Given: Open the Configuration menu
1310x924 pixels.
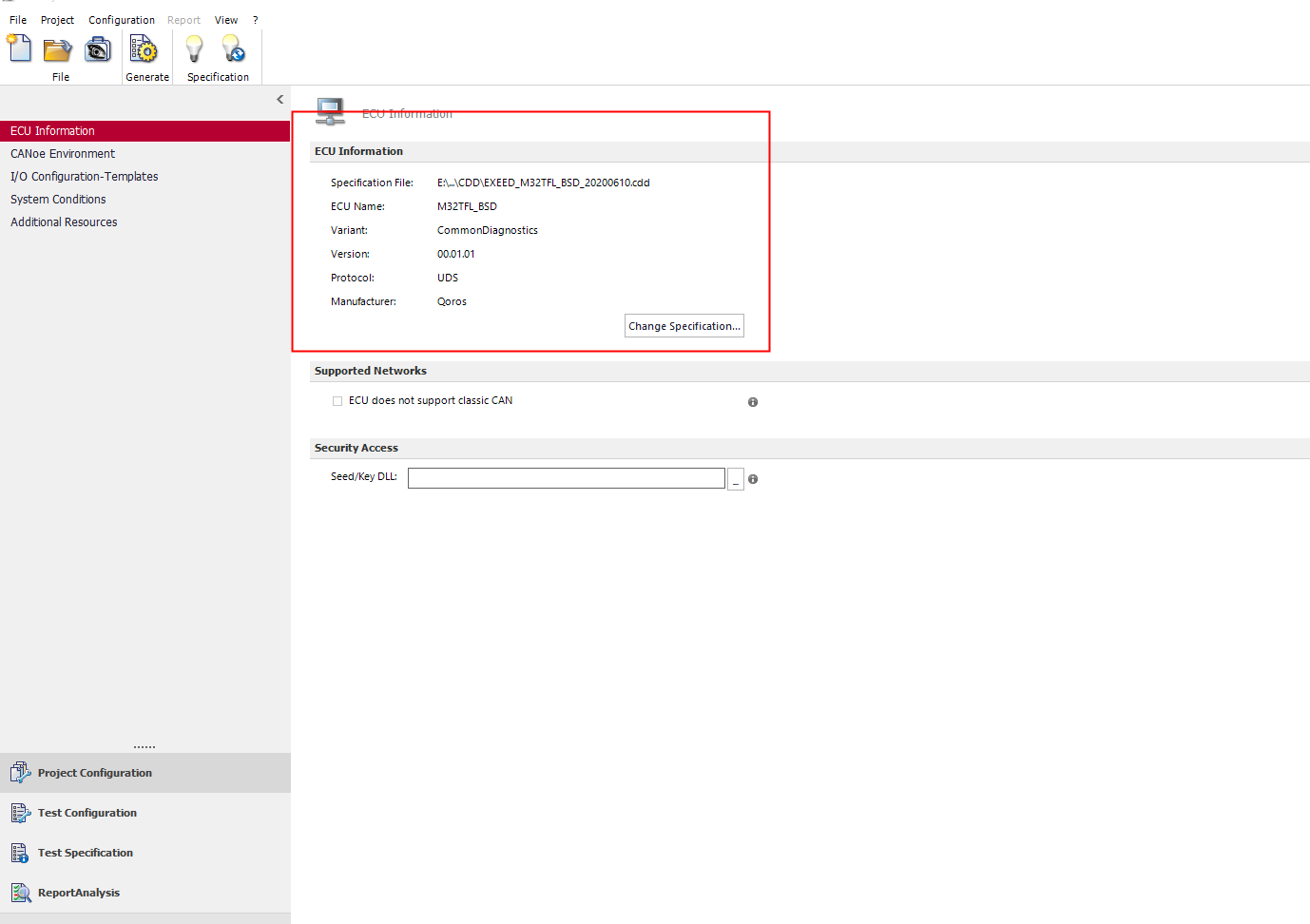Looking at the screenshot, I should click(122, 20).
